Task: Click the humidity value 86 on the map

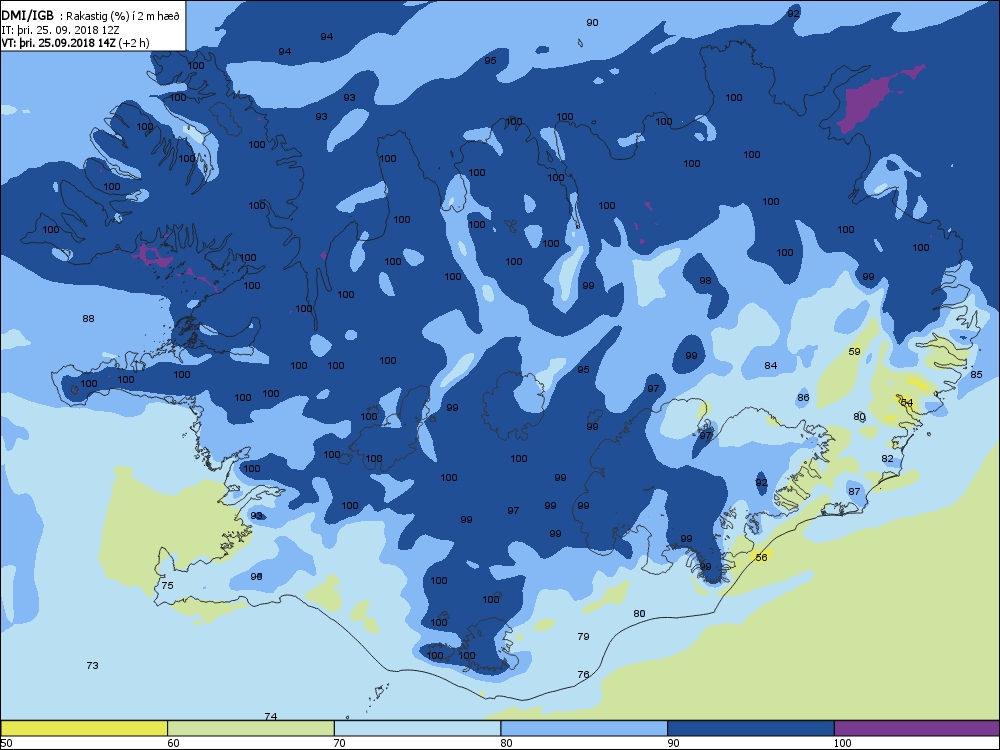Action: coord(803,397)
